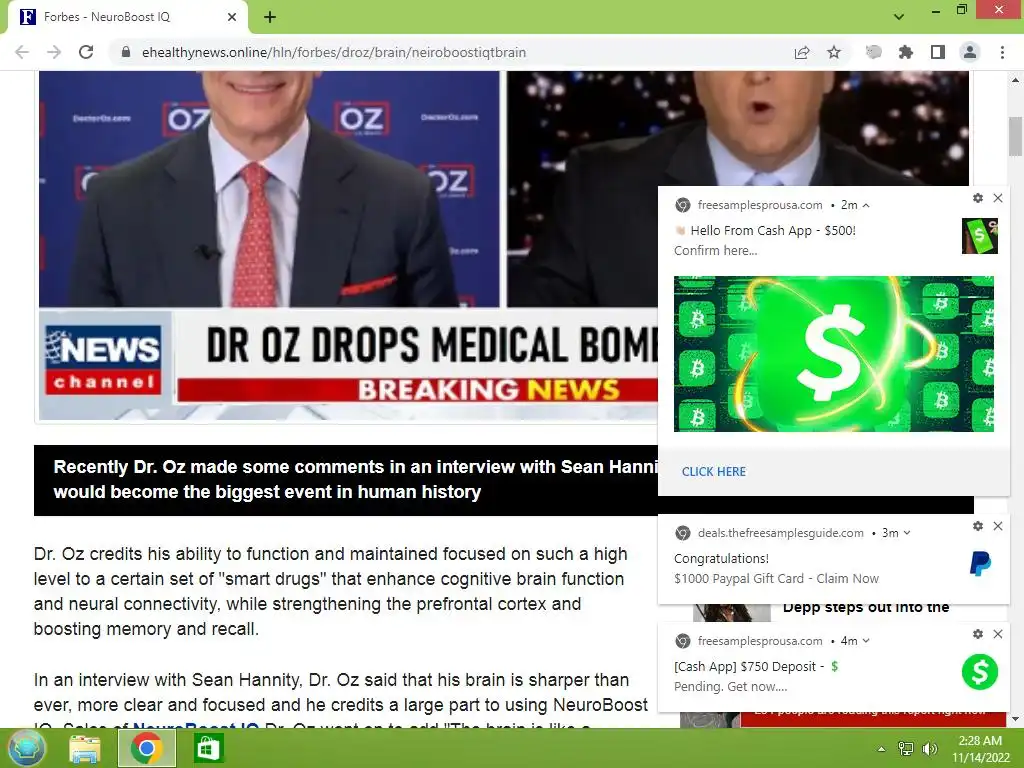The image size is (1024, 768).
Task: Open settings for $750 Deposit notification
Action: pos(978,634)
